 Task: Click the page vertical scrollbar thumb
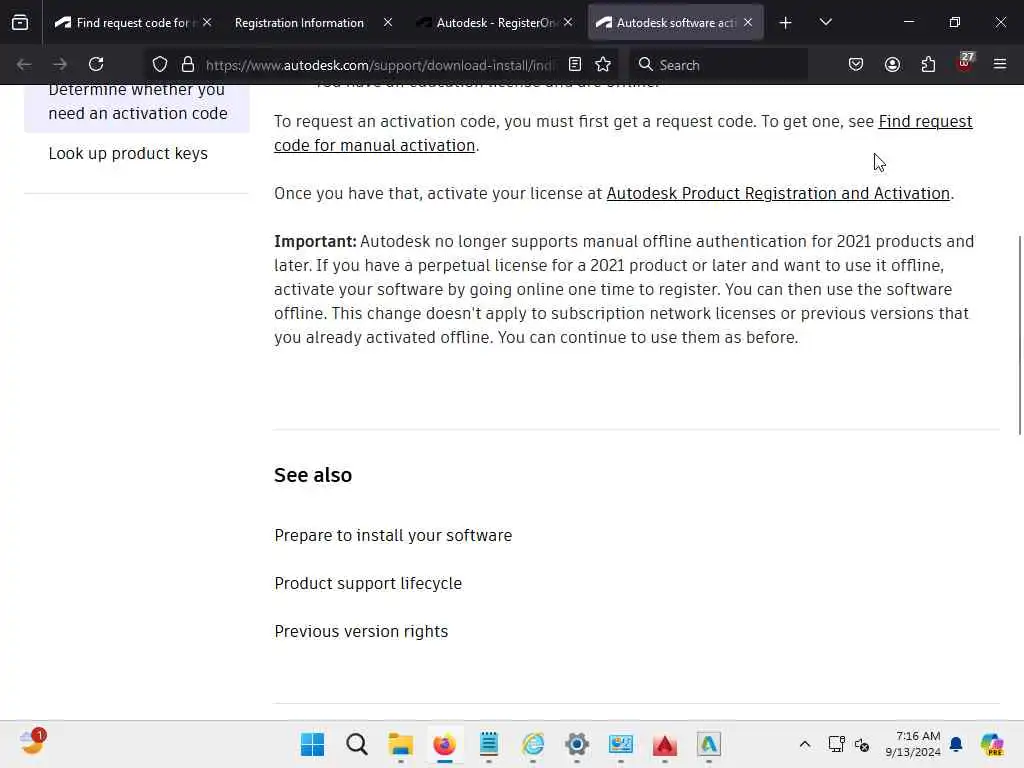(x=1019, y=334)
